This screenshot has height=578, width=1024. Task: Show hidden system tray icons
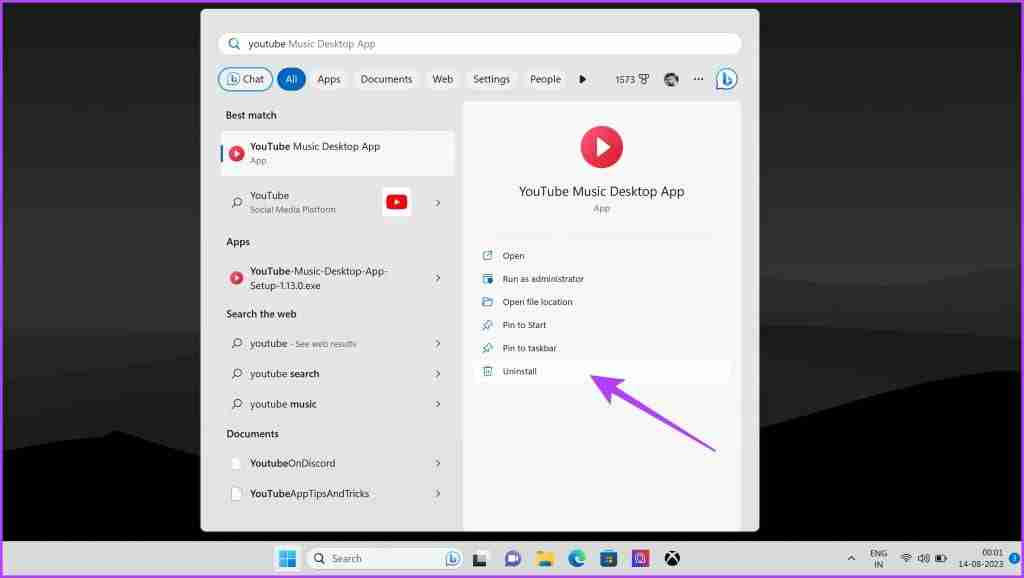coord(851,558)
